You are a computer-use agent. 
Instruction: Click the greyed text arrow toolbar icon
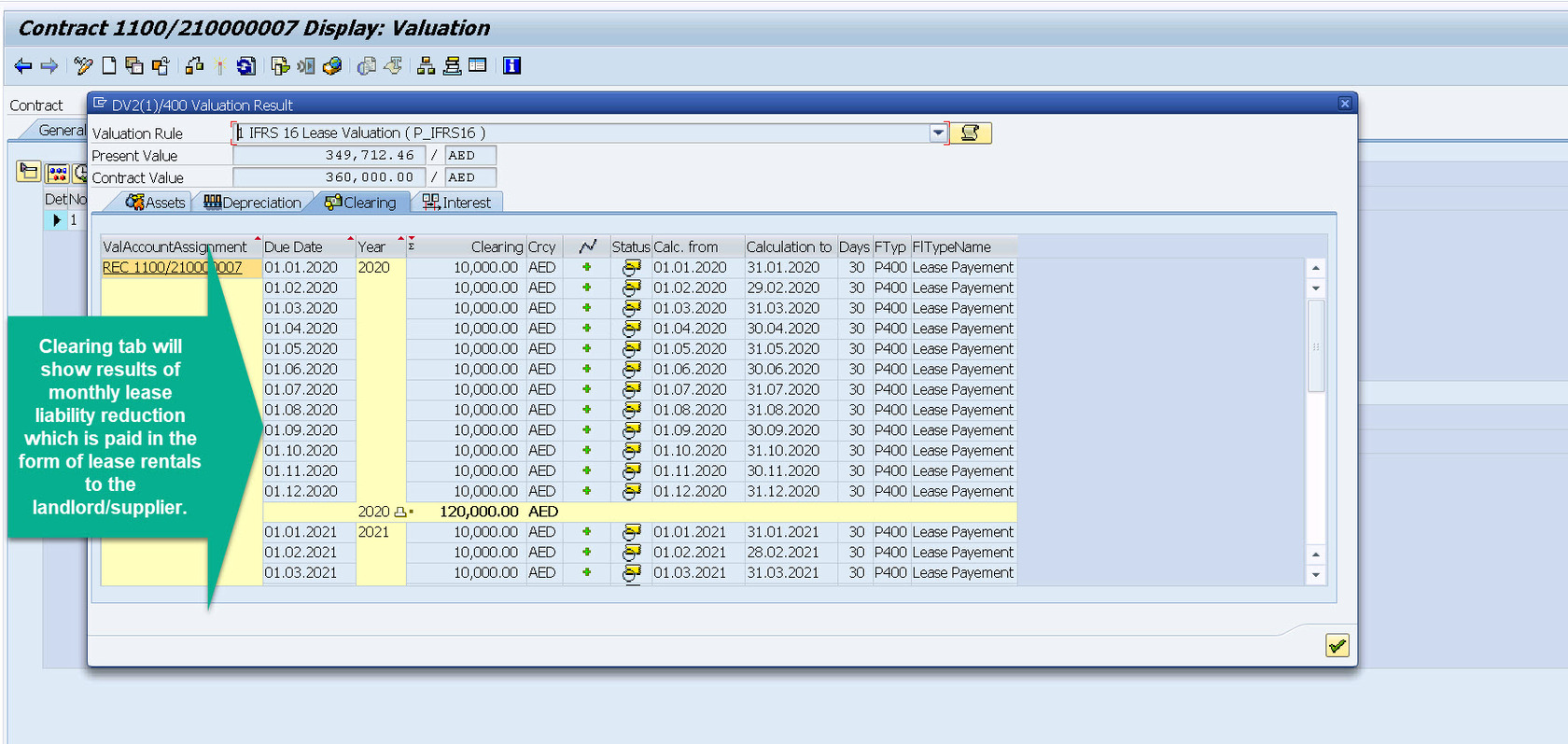(x=393, y=66)
